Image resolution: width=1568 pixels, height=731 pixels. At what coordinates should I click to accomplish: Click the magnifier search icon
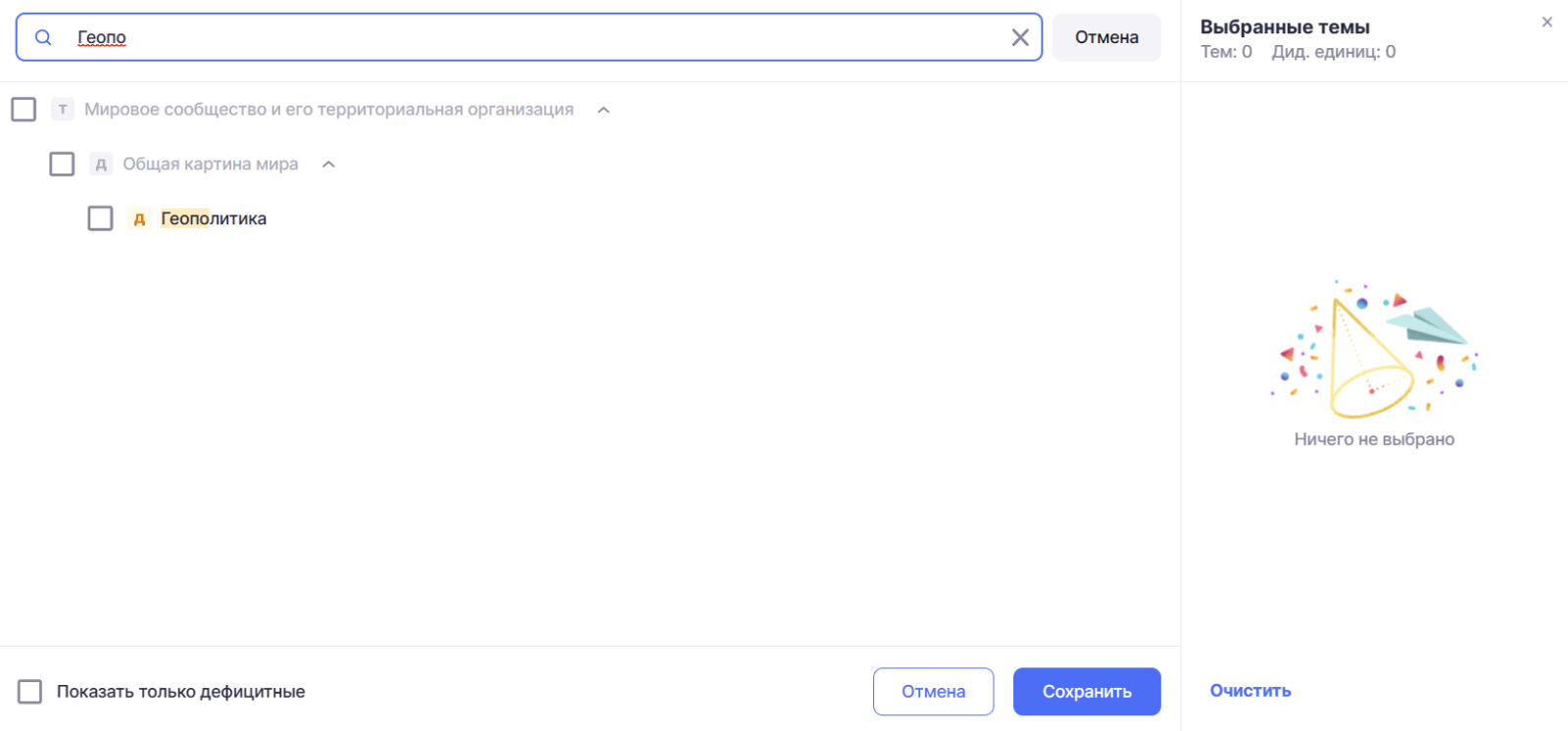(43, 37)
